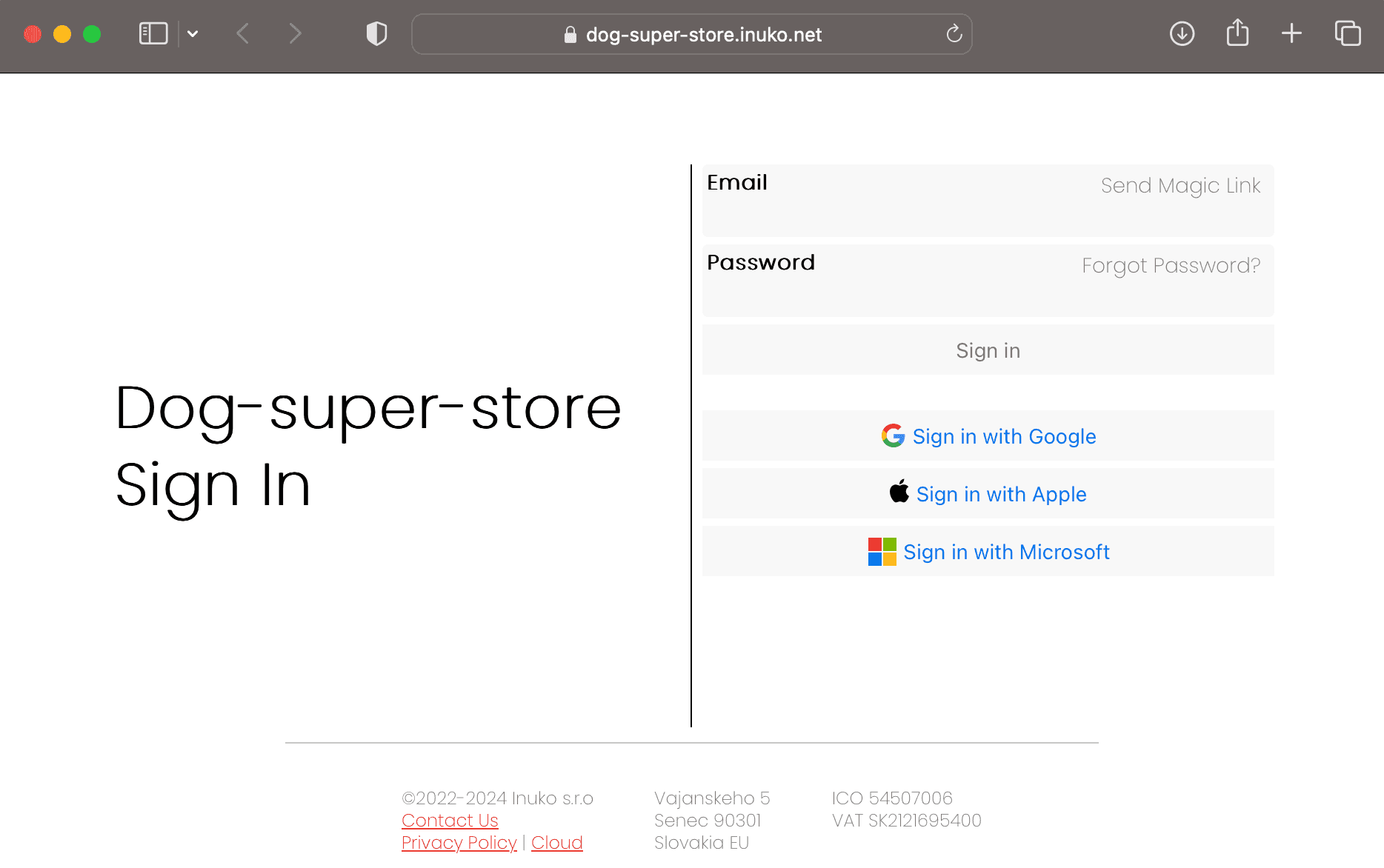Reload the page with the refresh icon
Viewport: 1384px width, 868px height.
pos(954,34)
